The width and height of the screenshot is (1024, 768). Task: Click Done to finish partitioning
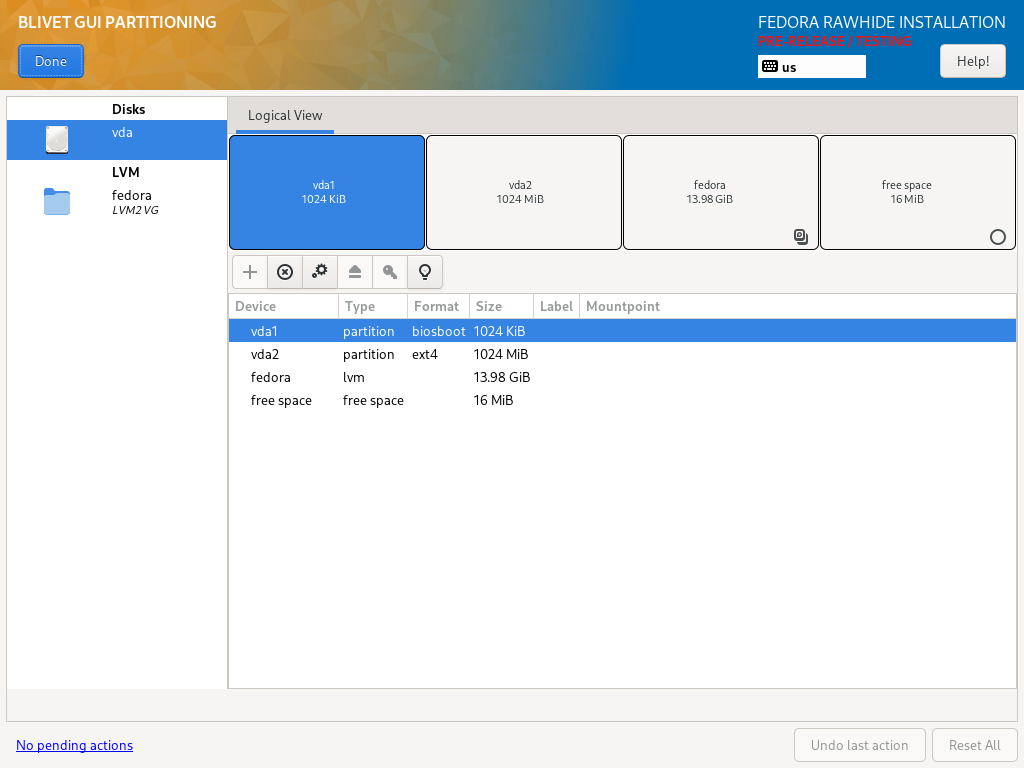[x=51, y=61]
